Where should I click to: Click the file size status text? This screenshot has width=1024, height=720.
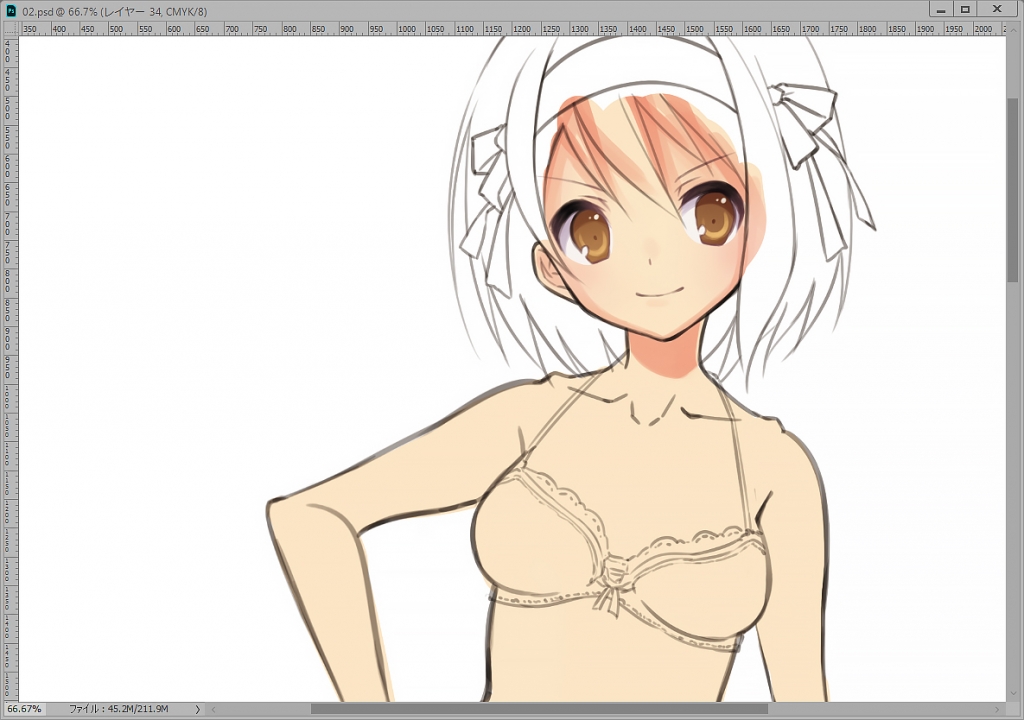click(x=118, y=709)
